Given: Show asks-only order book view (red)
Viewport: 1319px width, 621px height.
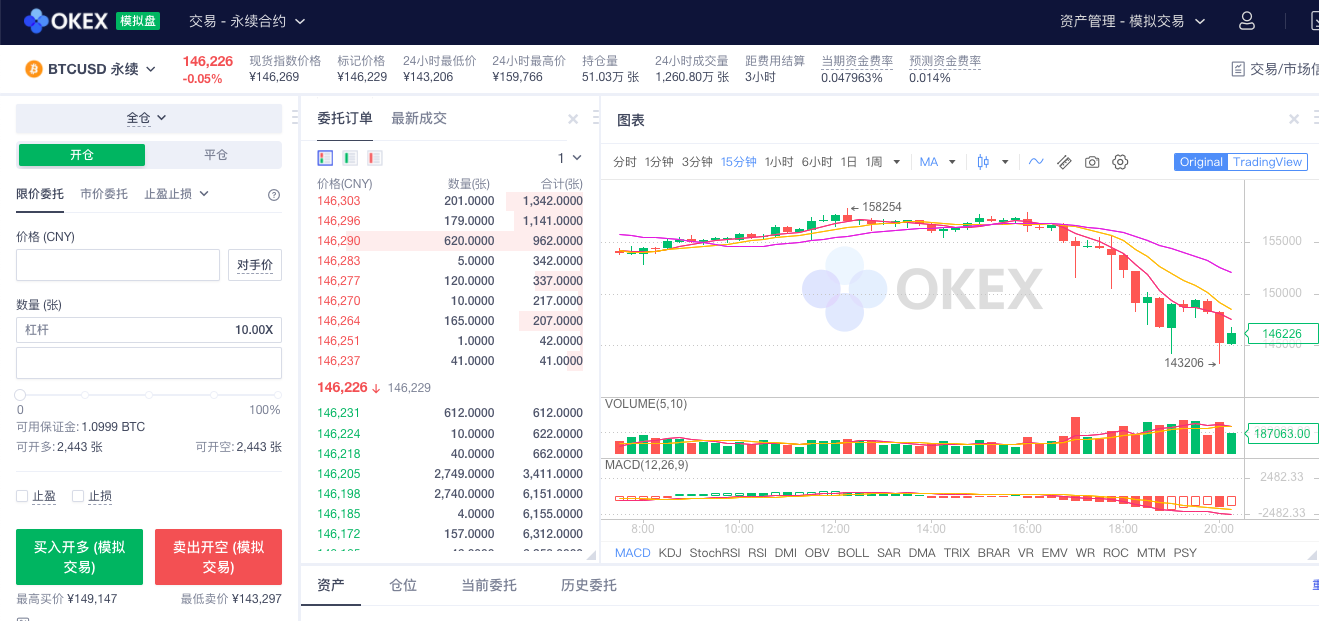Looking at the screenshot, I should 375,158.
